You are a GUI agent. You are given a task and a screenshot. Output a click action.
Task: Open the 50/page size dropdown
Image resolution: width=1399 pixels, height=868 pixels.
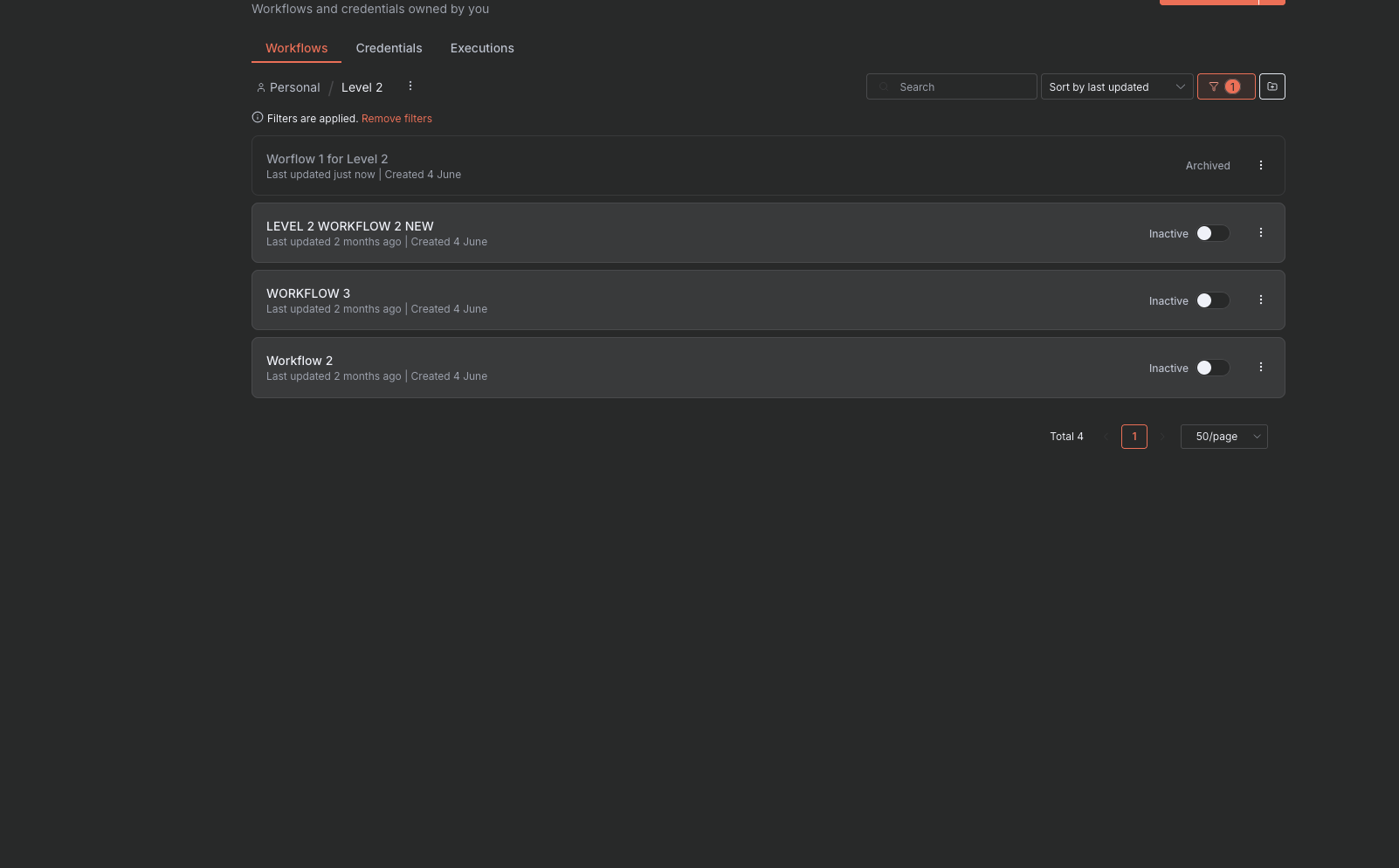1223,437
